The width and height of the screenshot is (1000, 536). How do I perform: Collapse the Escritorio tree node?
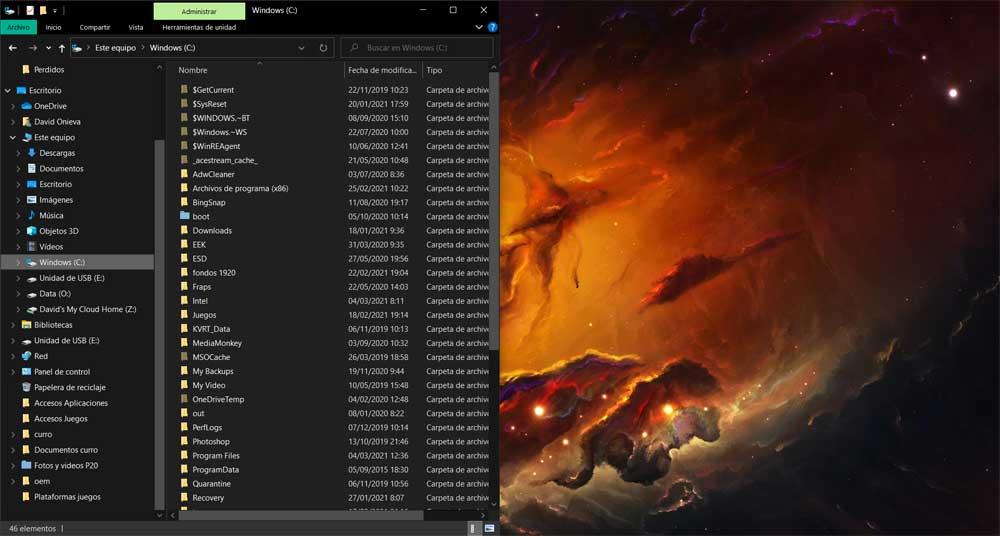click(x=8, y=91)
